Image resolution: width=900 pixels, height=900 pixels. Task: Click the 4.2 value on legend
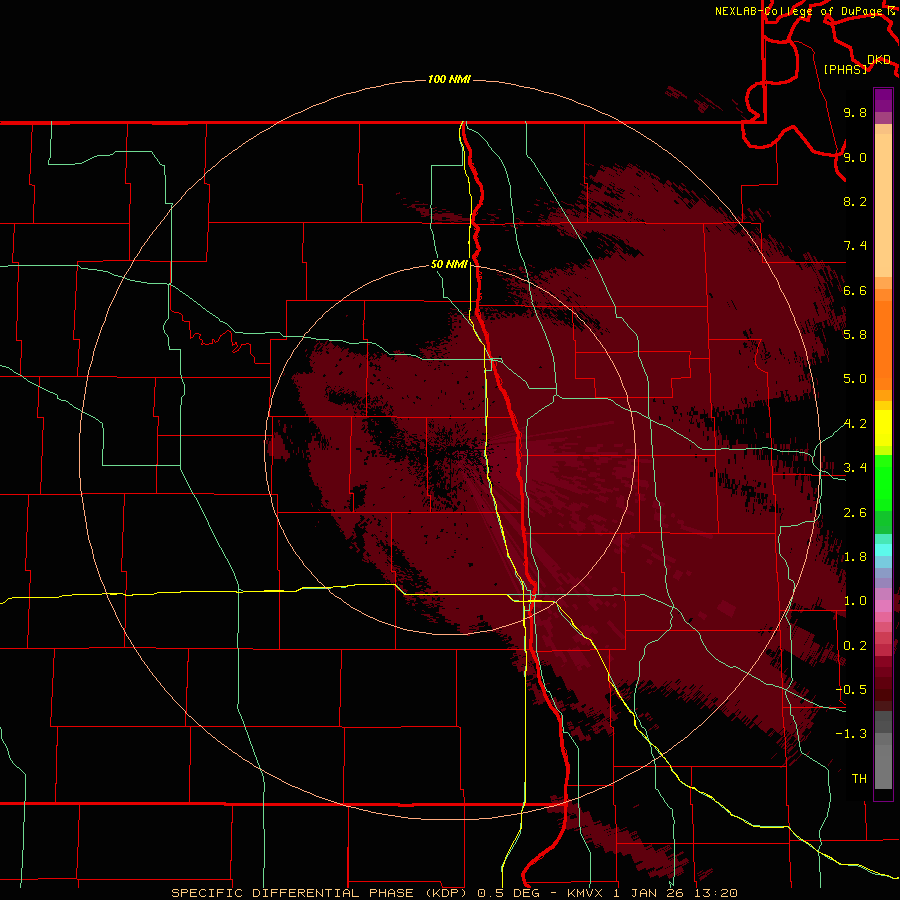coord(855,424)
